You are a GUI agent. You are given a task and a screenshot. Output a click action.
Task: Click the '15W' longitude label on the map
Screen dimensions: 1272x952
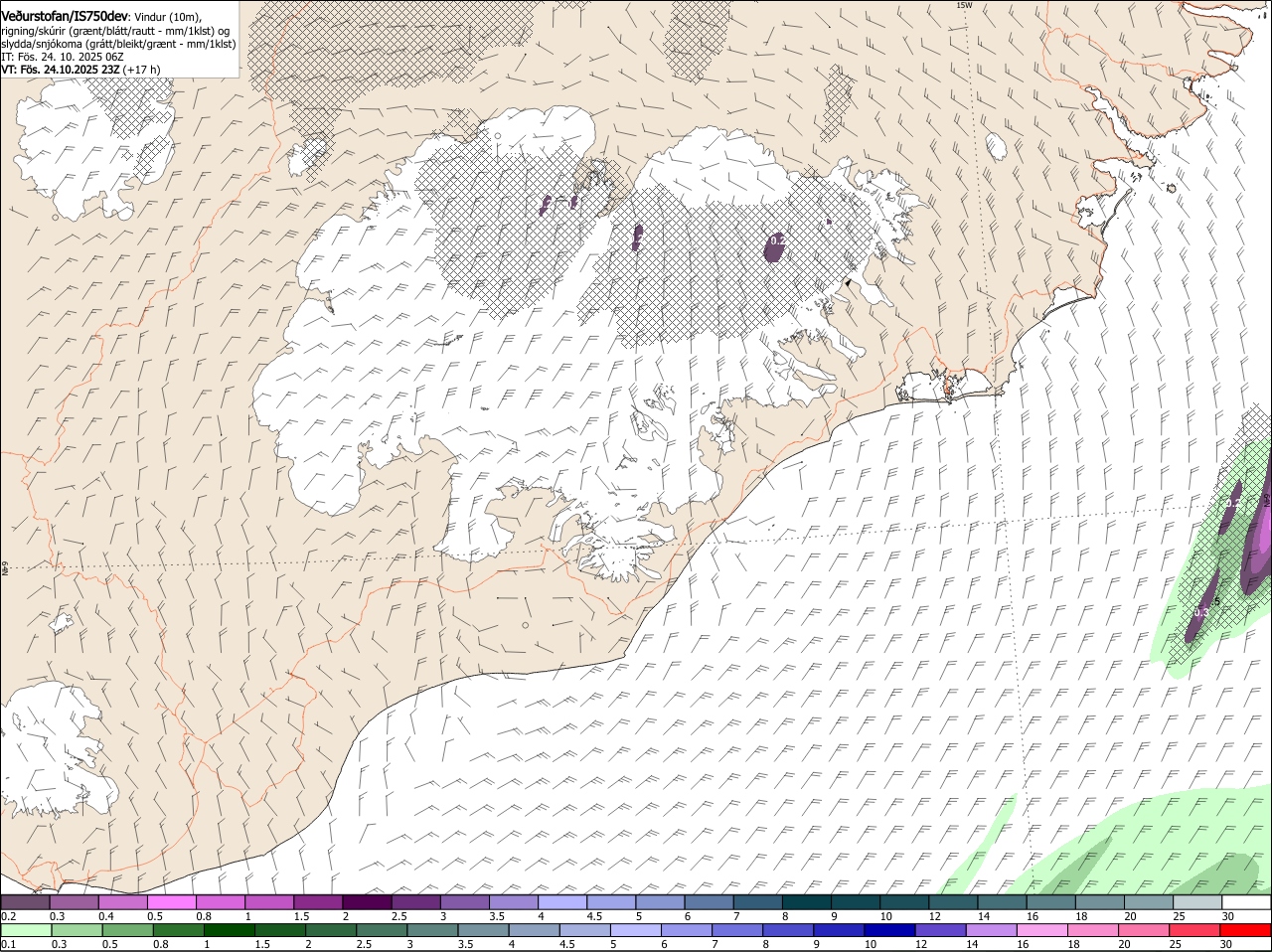(x=964, y=5)
